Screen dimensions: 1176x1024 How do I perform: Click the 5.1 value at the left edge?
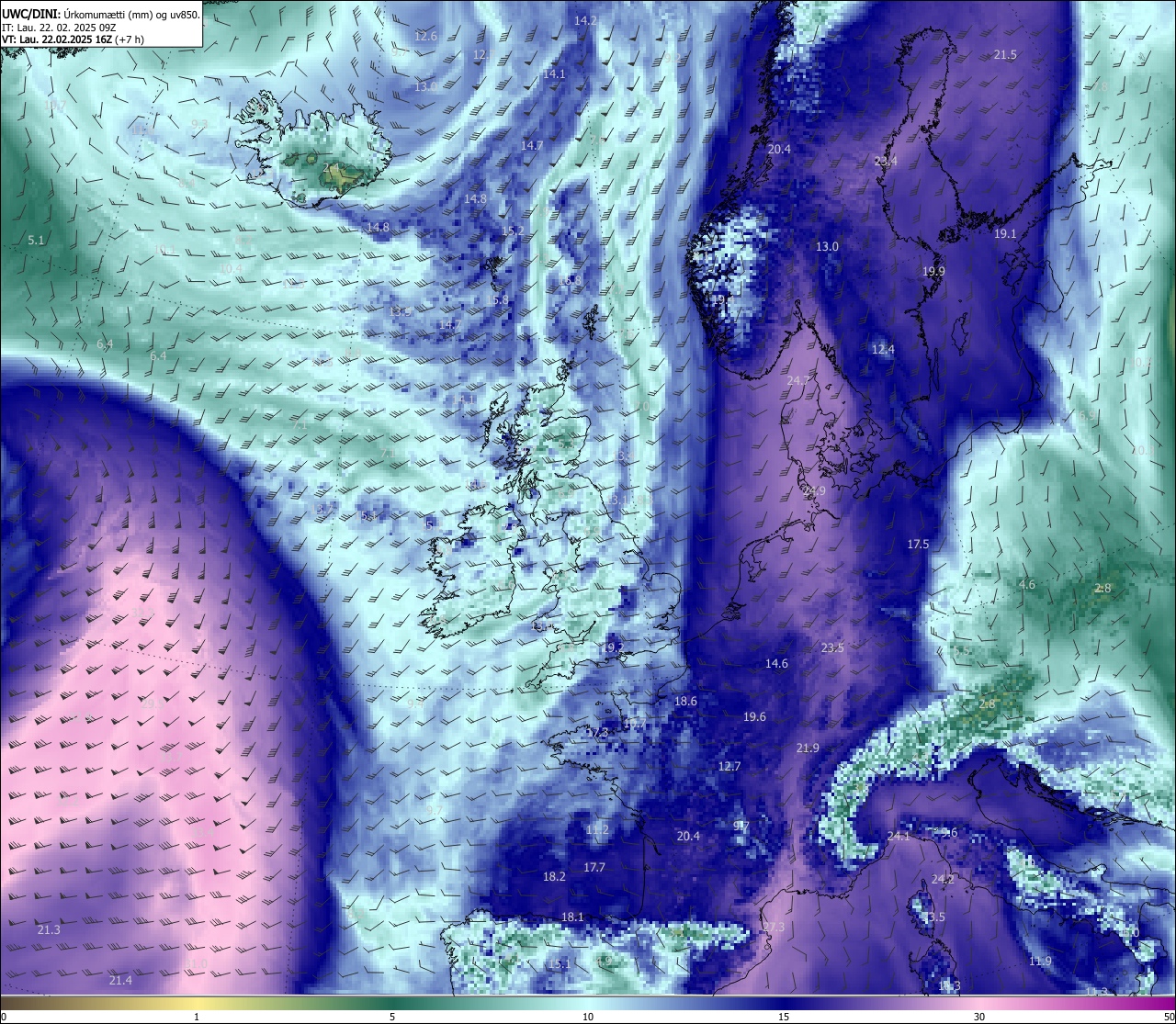point(36,241)
